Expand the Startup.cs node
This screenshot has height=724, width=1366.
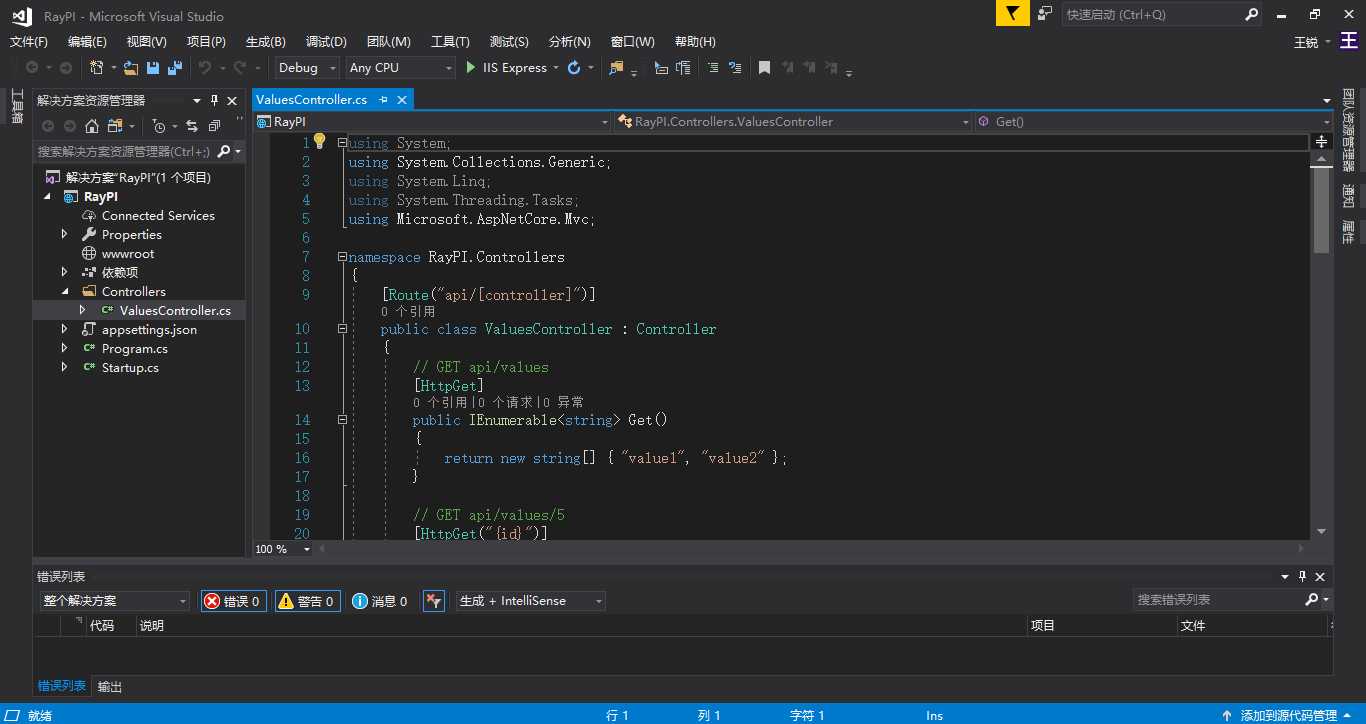point(65,367)
